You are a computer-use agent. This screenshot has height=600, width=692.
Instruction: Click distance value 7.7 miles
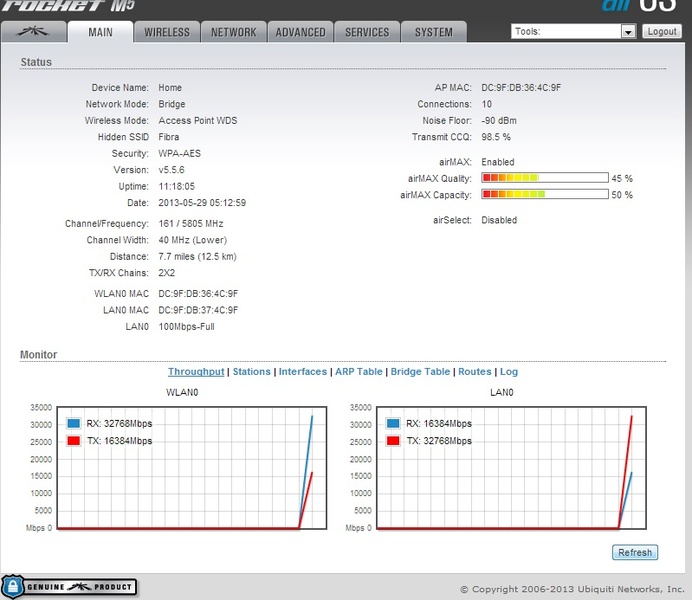click(176, 256)
